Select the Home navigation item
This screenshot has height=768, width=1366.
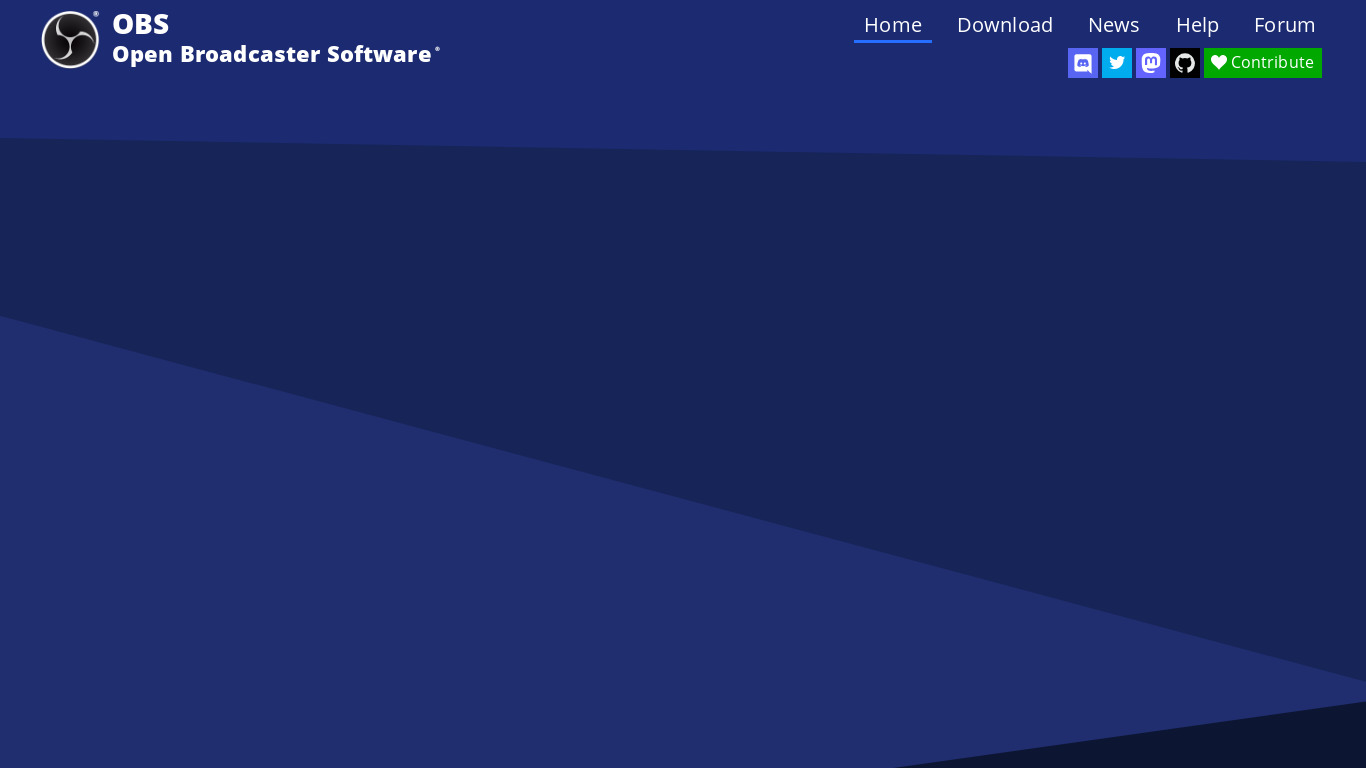click(x=893, y=25)
